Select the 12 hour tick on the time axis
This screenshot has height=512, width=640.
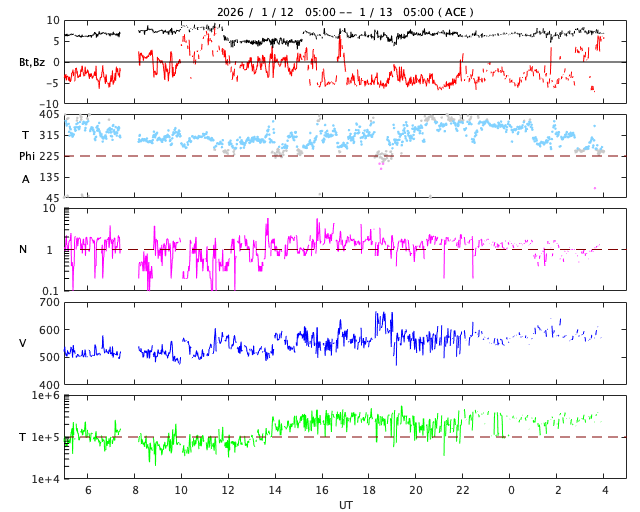point(228,490)
